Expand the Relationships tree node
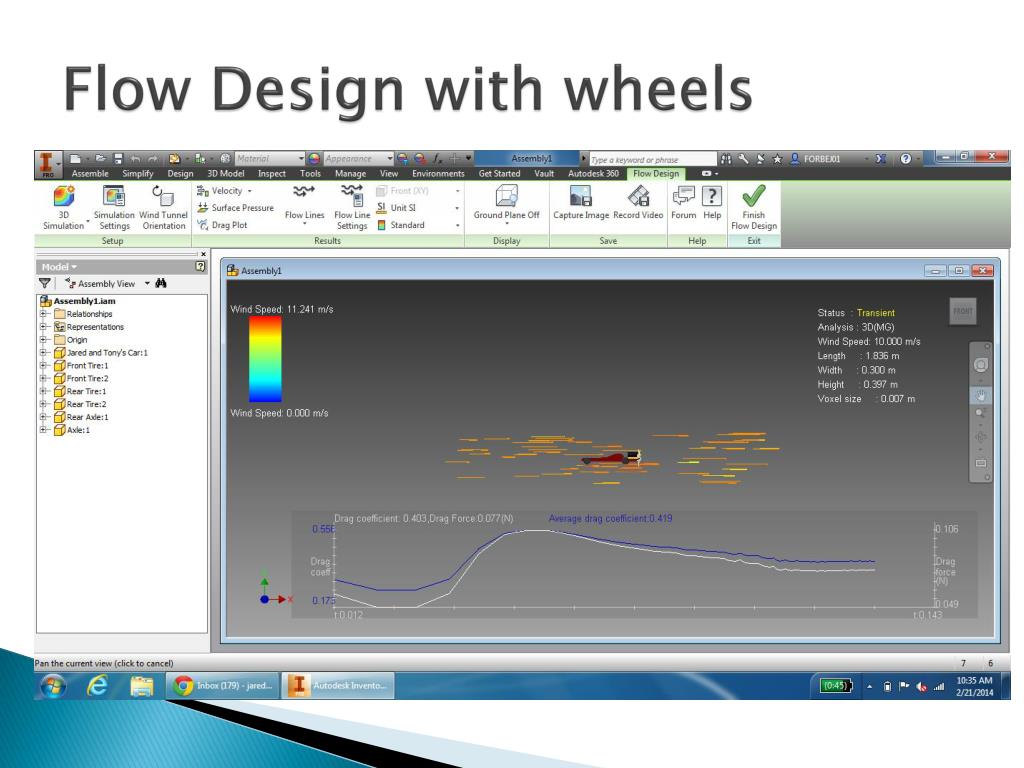1024x768 pixels. (43, 313)
